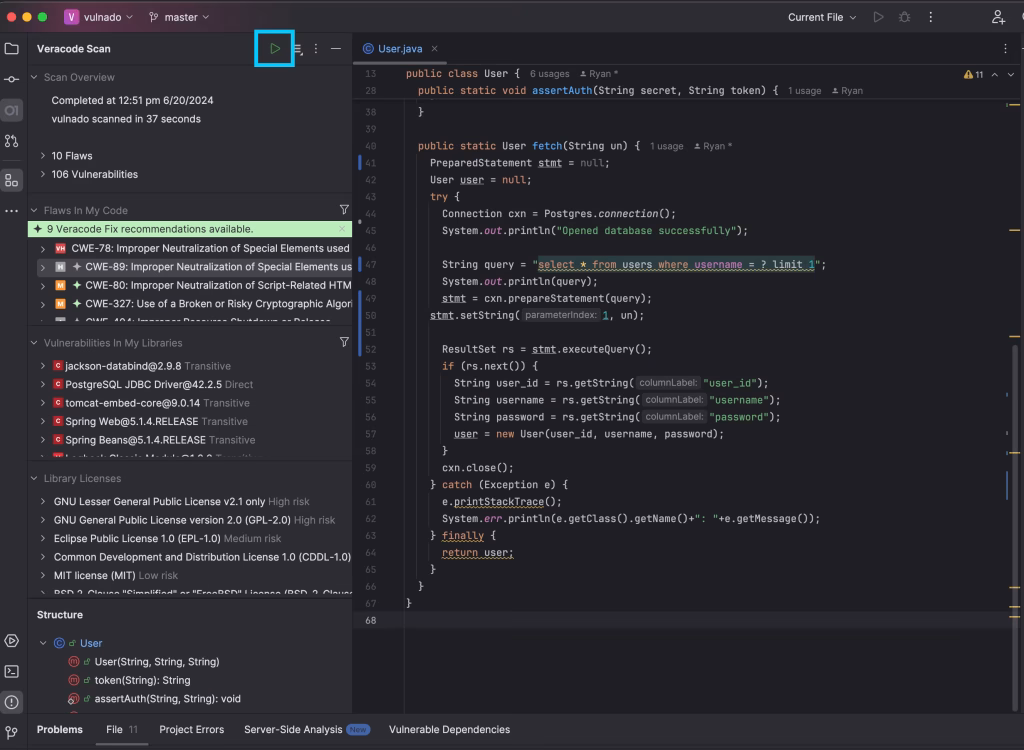Open the master branch dropdown
1024x750 pixels.
(x=179, y=17)
